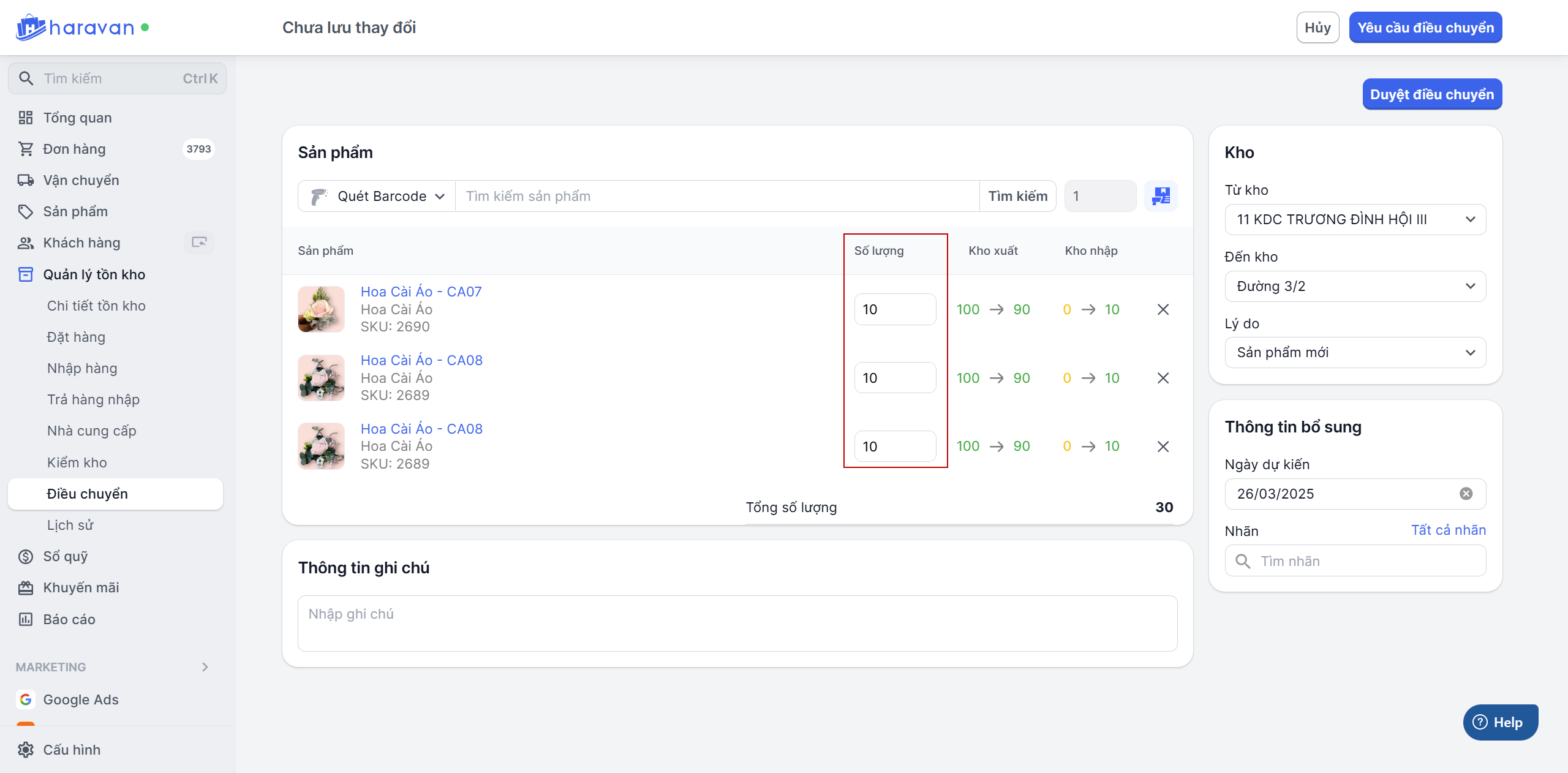Click Duyệt điều chuyển button
1568x773 pixels.
pos(1431,94)
